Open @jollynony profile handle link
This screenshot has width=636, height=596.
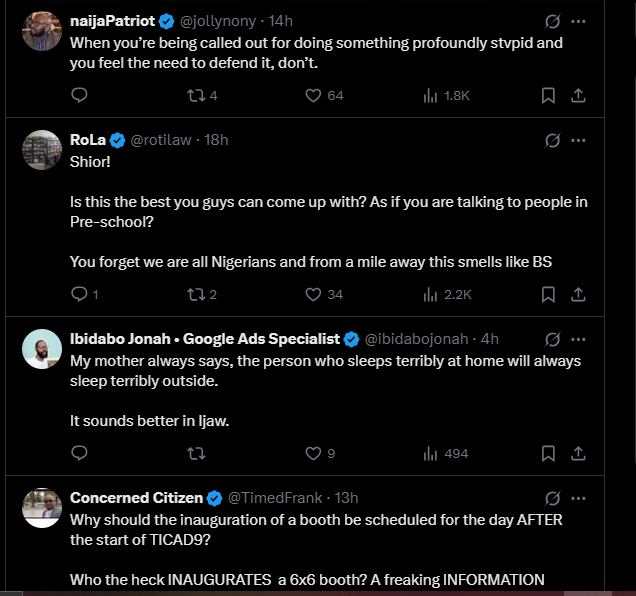[217, 21]
